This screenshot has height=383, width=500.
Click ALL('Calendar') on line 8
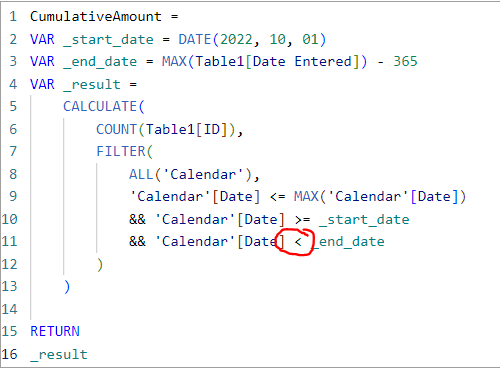[x=190, y=174]
